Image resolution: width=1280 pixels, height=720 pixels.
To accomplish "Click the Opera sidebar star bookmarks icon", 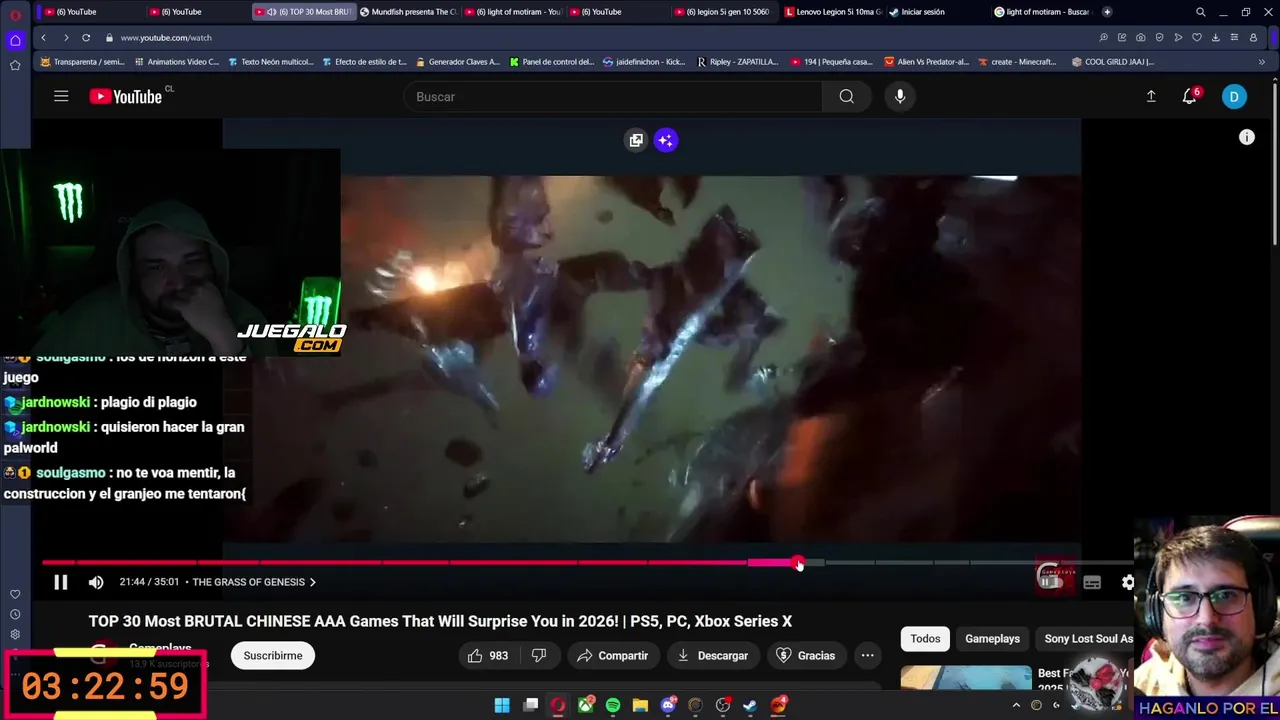I will (x=15, y=65).
